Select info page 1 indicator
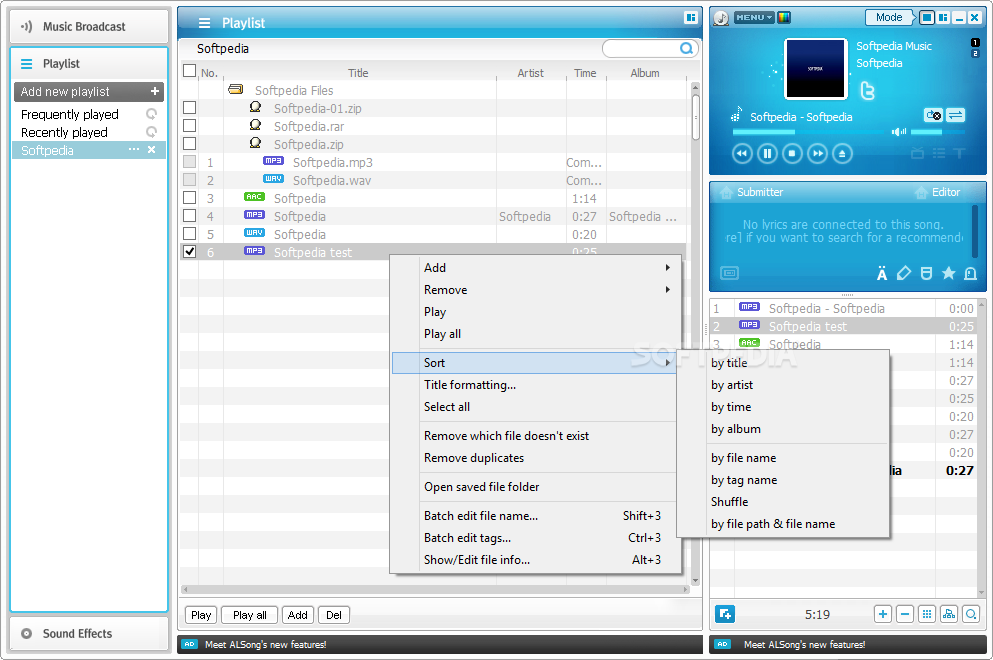The height and width of the screenshot is (660, 993). tap(975, 42)
